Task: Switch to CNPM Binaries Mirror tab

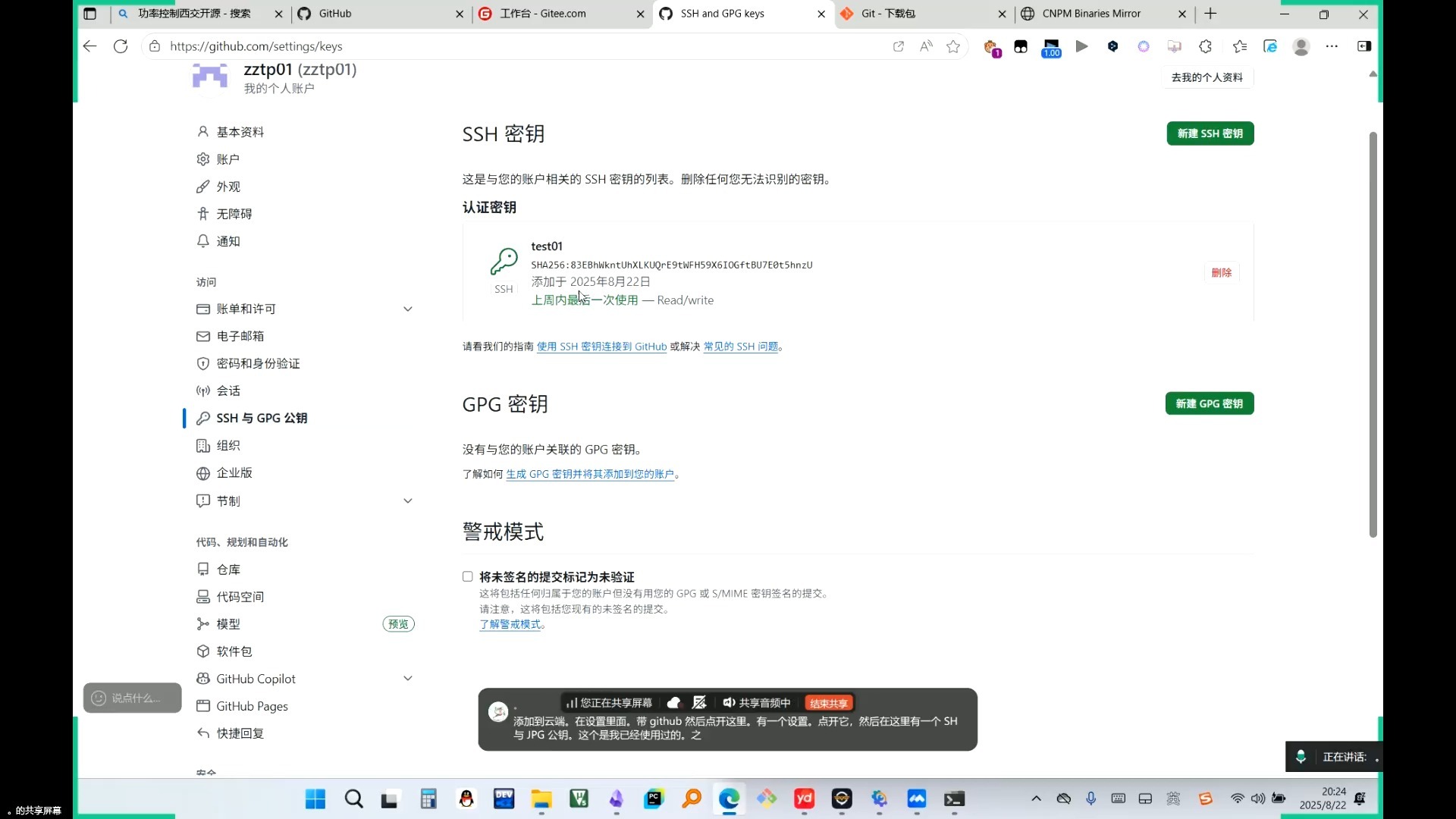Action: (1103, 14)
